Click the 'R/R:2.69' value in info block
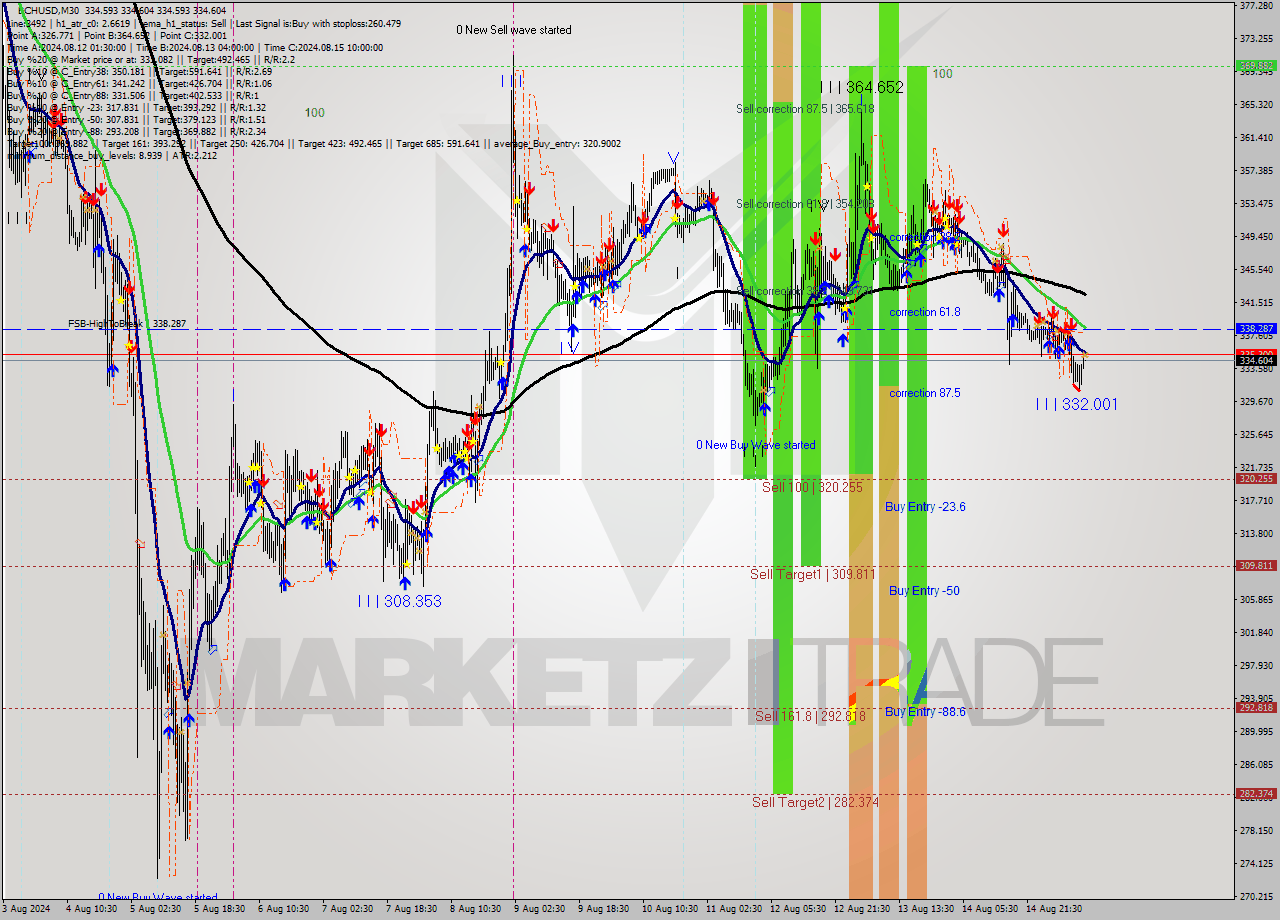Screen dimensions: 1280x920 tap(252, 71)
